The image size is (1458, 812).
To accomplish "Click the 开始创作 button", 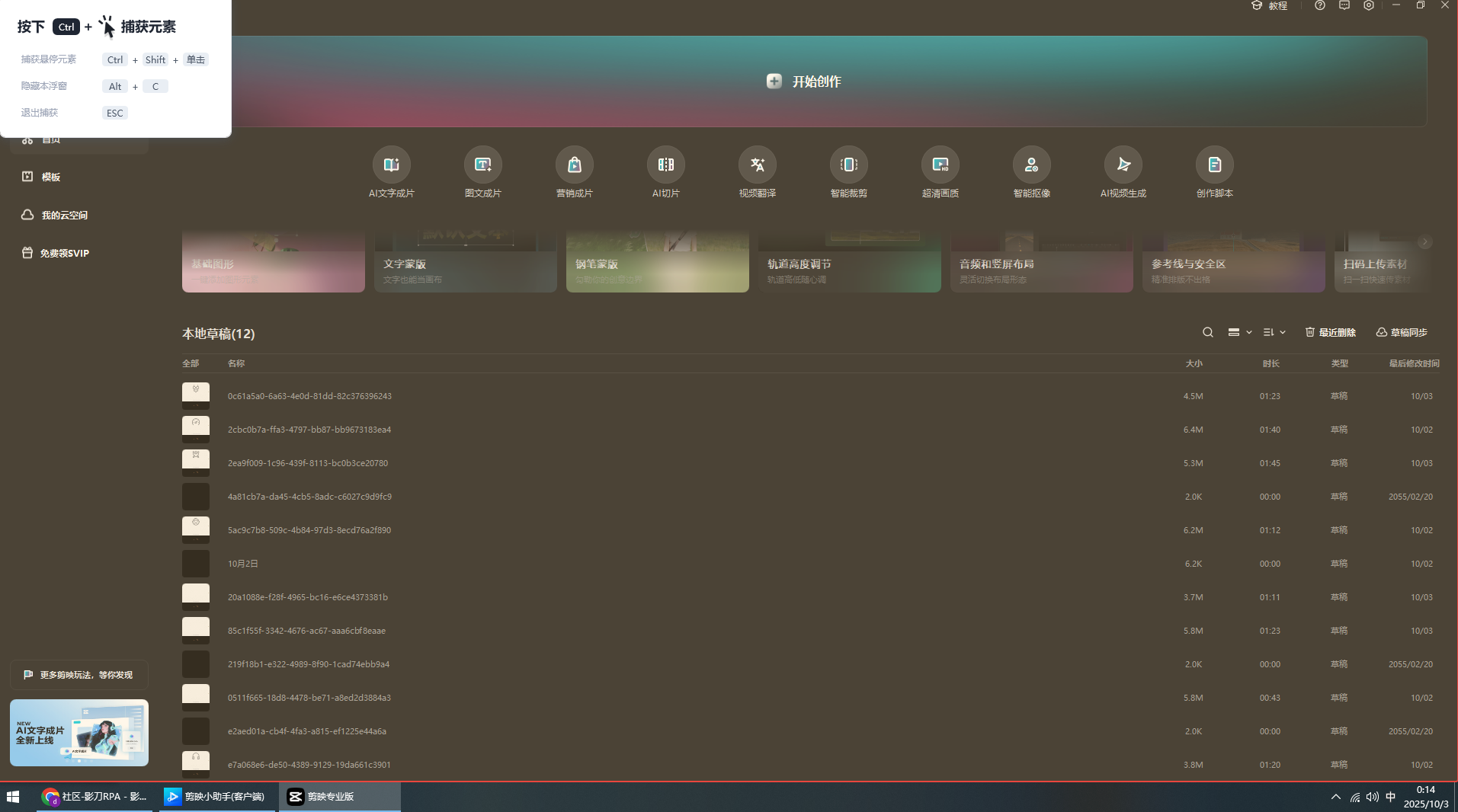I will pyautogui.click(x=804, y=82).
